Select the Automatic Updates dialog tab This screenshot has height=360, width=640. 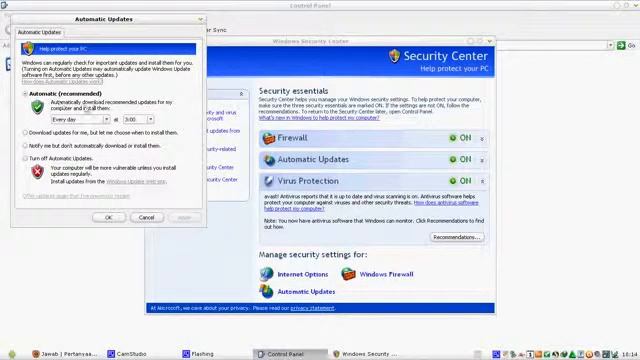39,32
